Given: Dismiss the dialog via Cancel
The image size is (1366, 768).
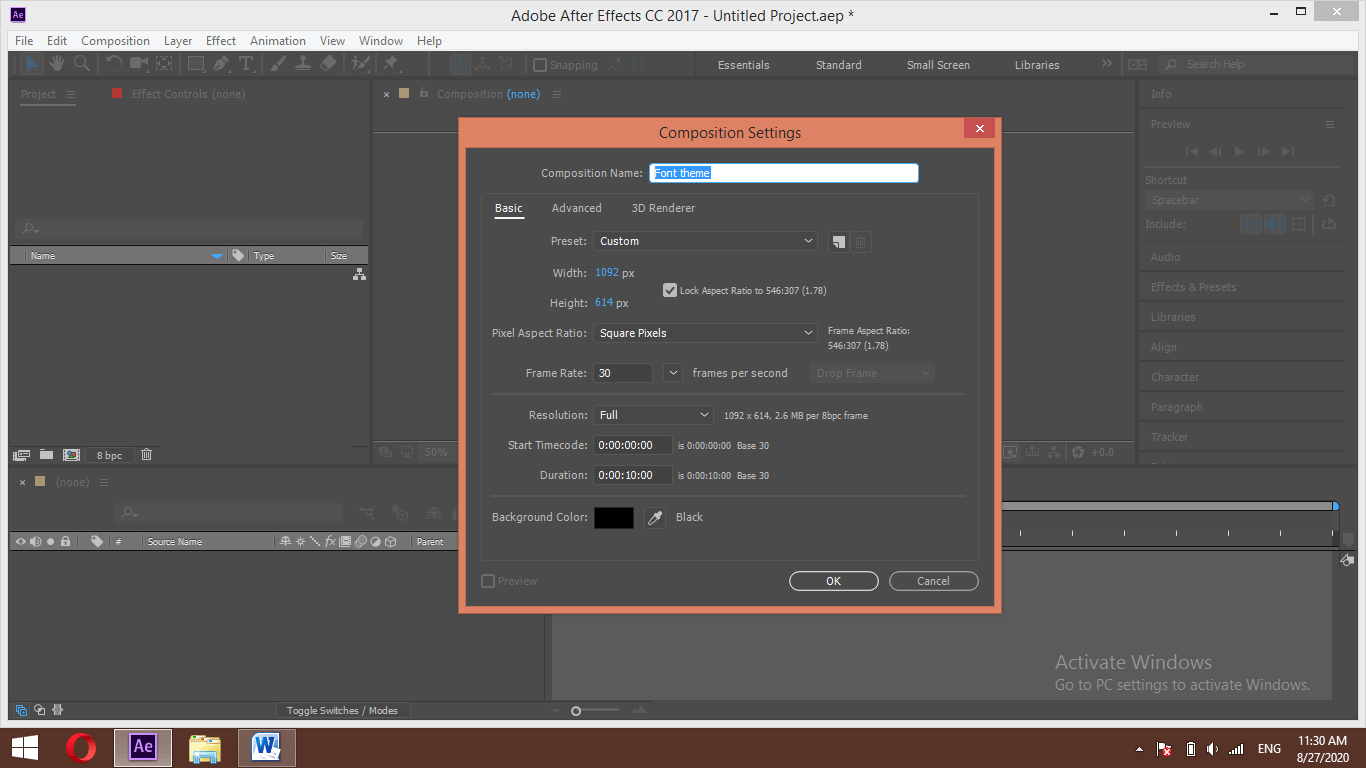Looking at the screenshot, I should (x=933, y=580).
